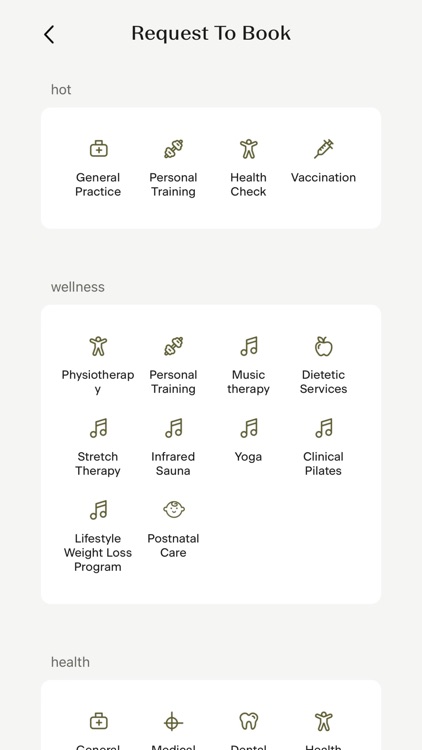Tap General Practice icon in health section

click(x=99, y=721)
